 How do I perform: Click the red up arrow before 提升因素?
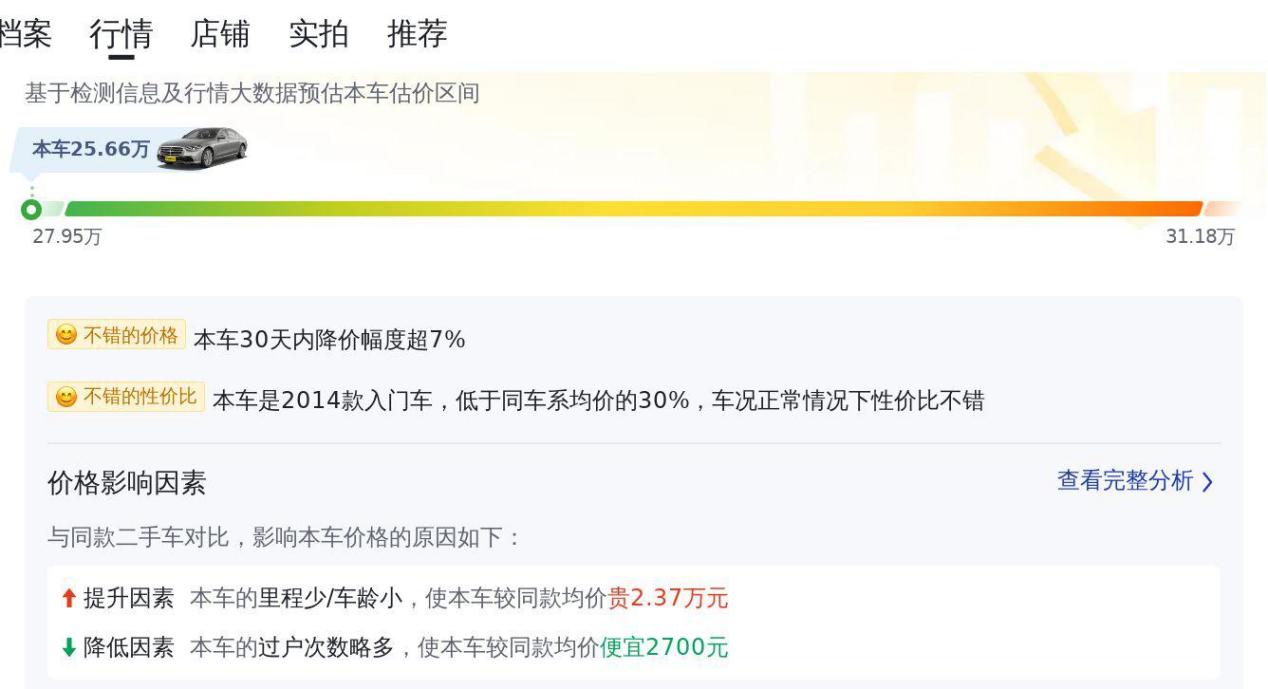click(x=68, y=599)
